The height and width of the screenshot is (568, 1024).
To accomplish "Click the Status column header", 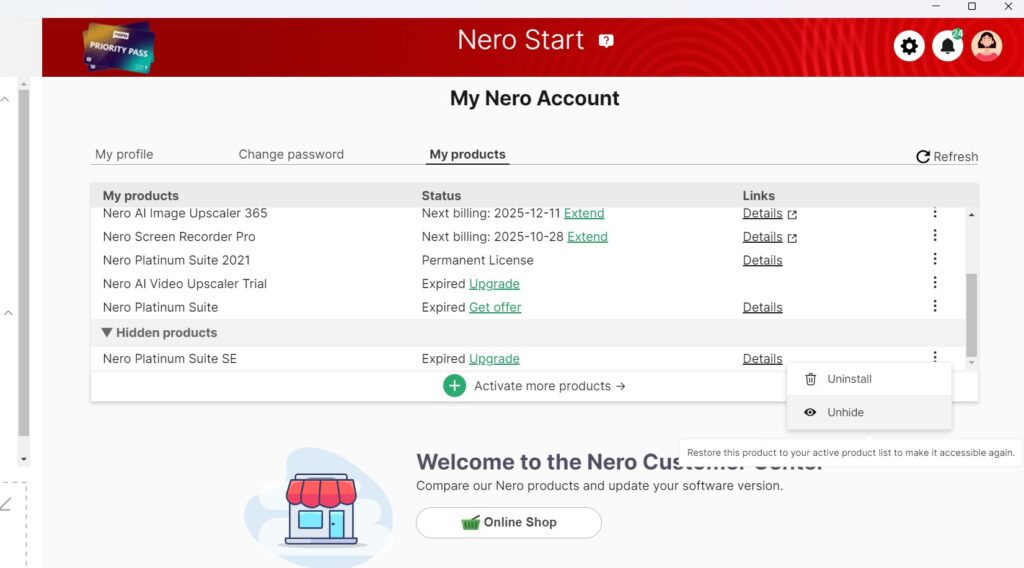I will 441,196.
